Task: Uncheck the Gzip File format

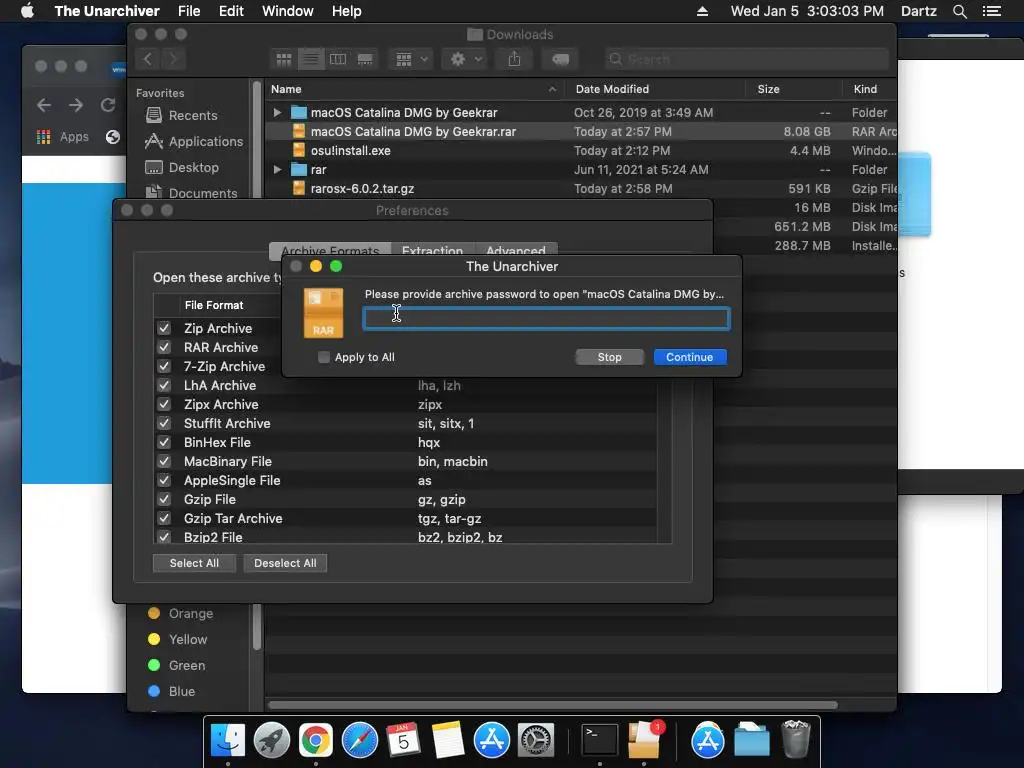Action: tap(164, 499)
